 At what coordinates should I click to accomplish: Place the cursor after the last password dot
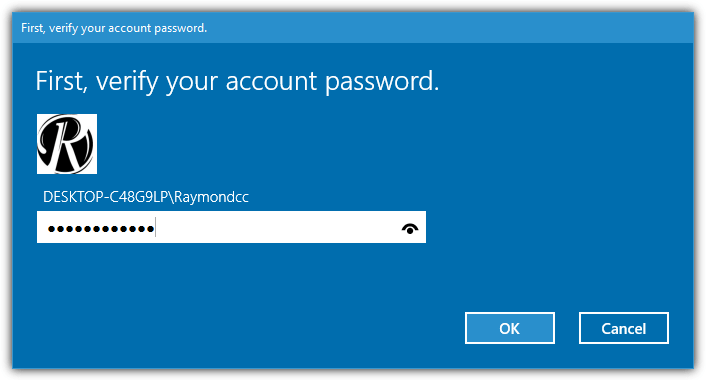click(x=155, y=227)
